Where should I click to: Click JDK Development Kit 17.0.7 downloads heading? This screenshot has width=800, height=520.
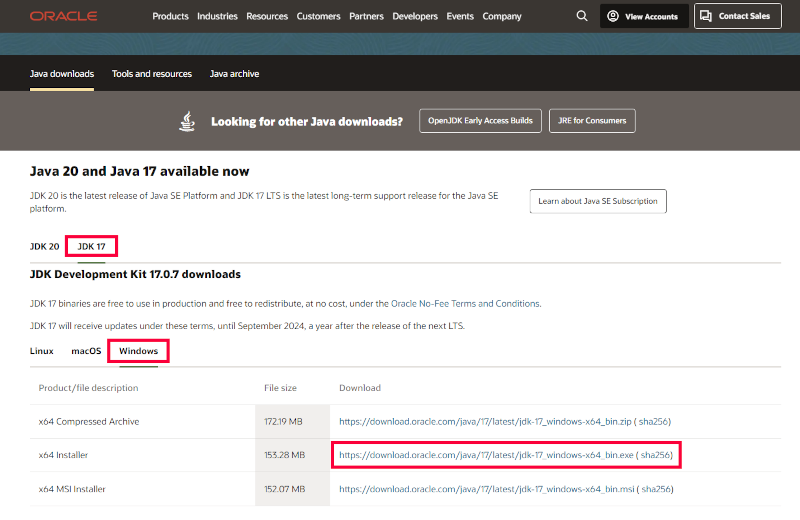135,275
